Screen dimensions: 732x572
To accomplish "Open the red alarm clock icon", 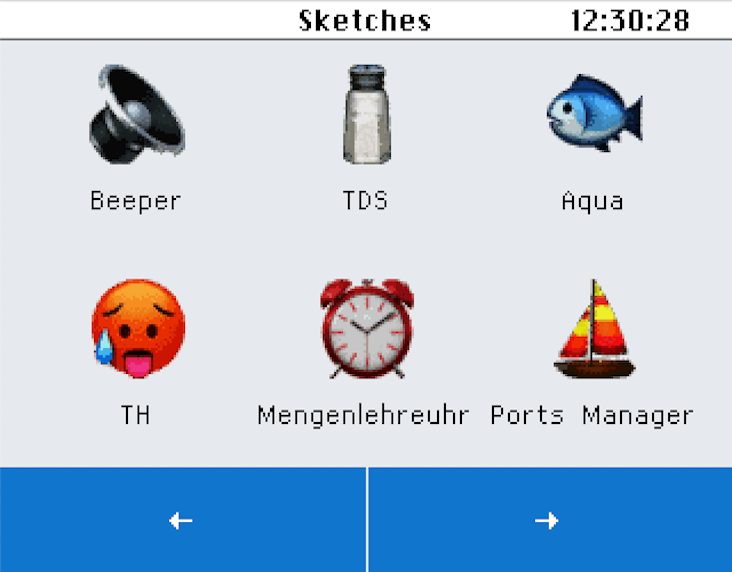I will coord(367,328).
